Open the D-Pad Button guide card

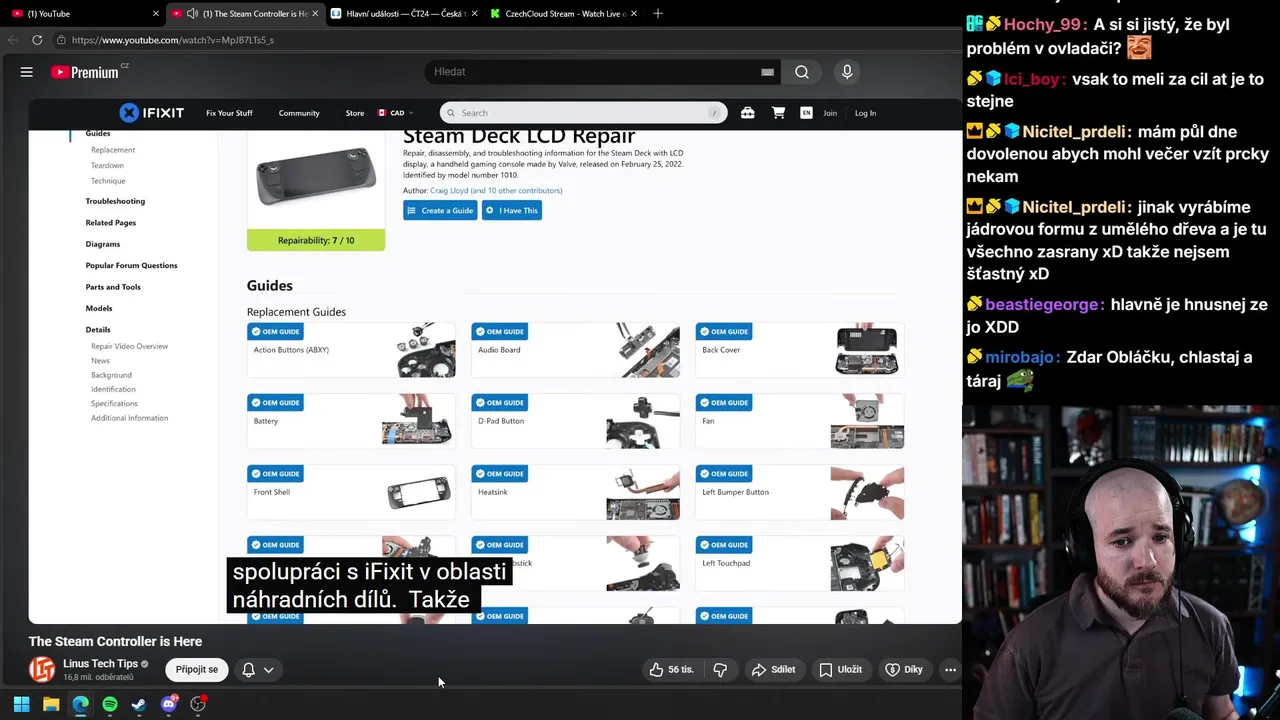576,421
